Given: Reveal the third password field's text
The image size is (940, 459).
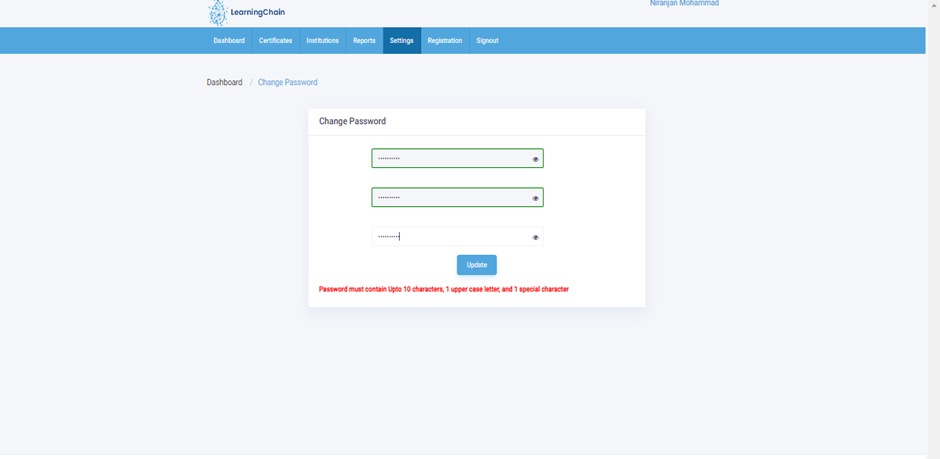Looking at the screenshot, I should click(535, 237).
